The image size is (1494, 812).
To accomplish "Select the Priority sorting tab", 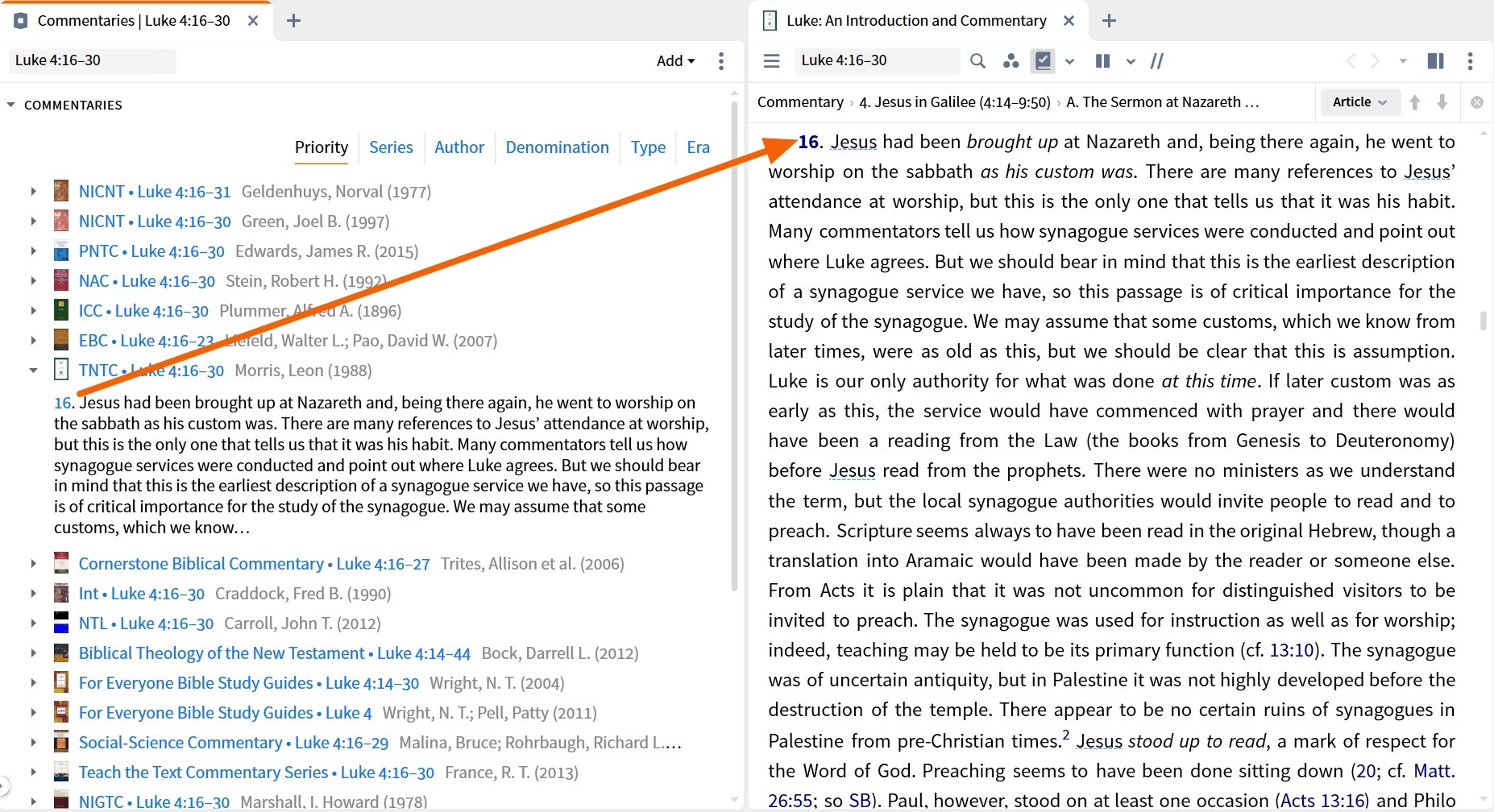I will click(x=322, y=147).
